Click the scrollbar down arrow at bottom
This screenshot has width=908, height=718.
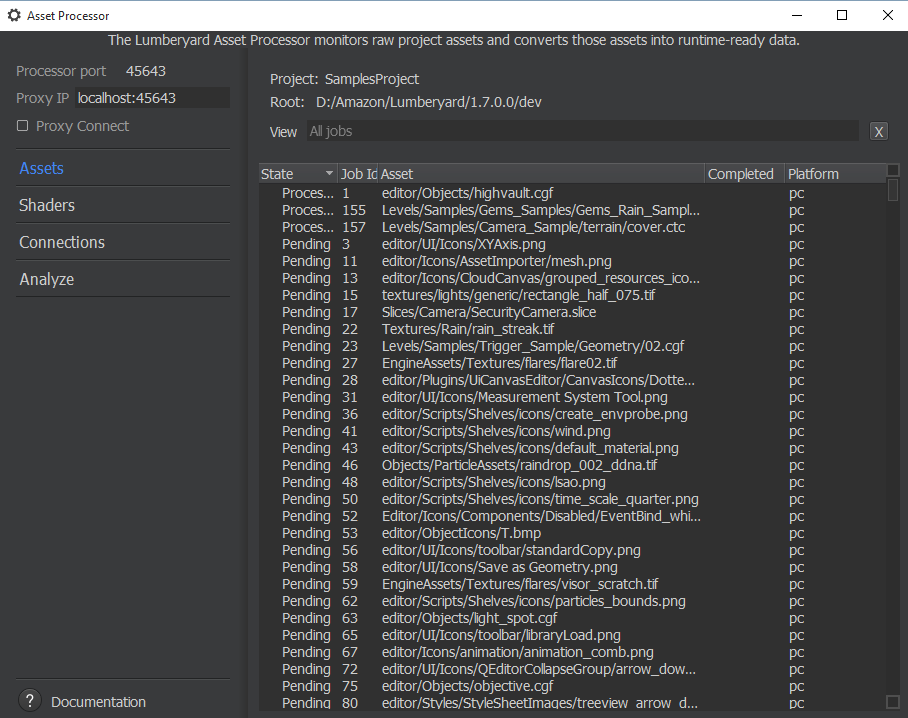pyautogui.click(x=893, y=702)
